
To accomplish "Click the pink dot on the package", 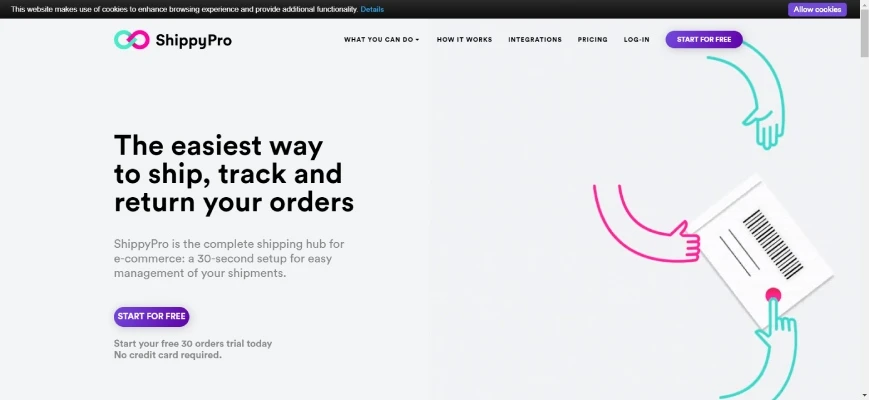I will [x=773, y=295].
